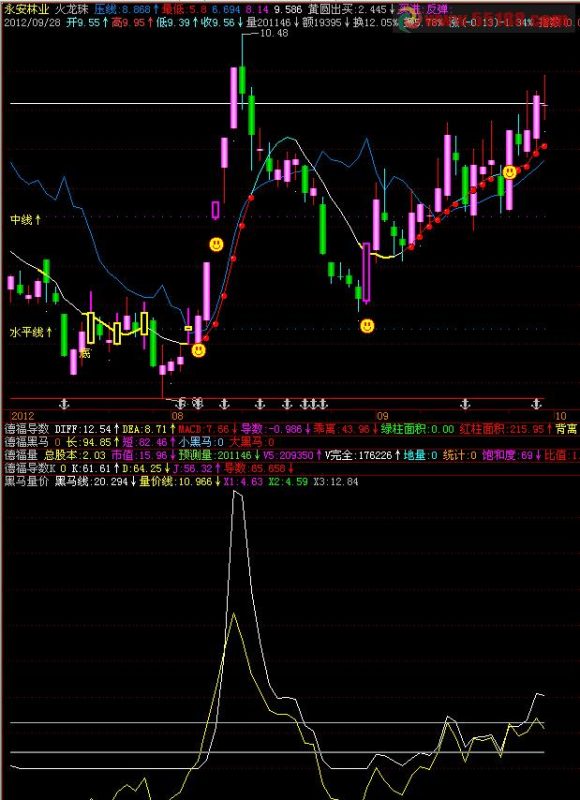Click the 08 month label on the date axis
This screenshot has width=580, height=800.
click(x=178, y=415)
